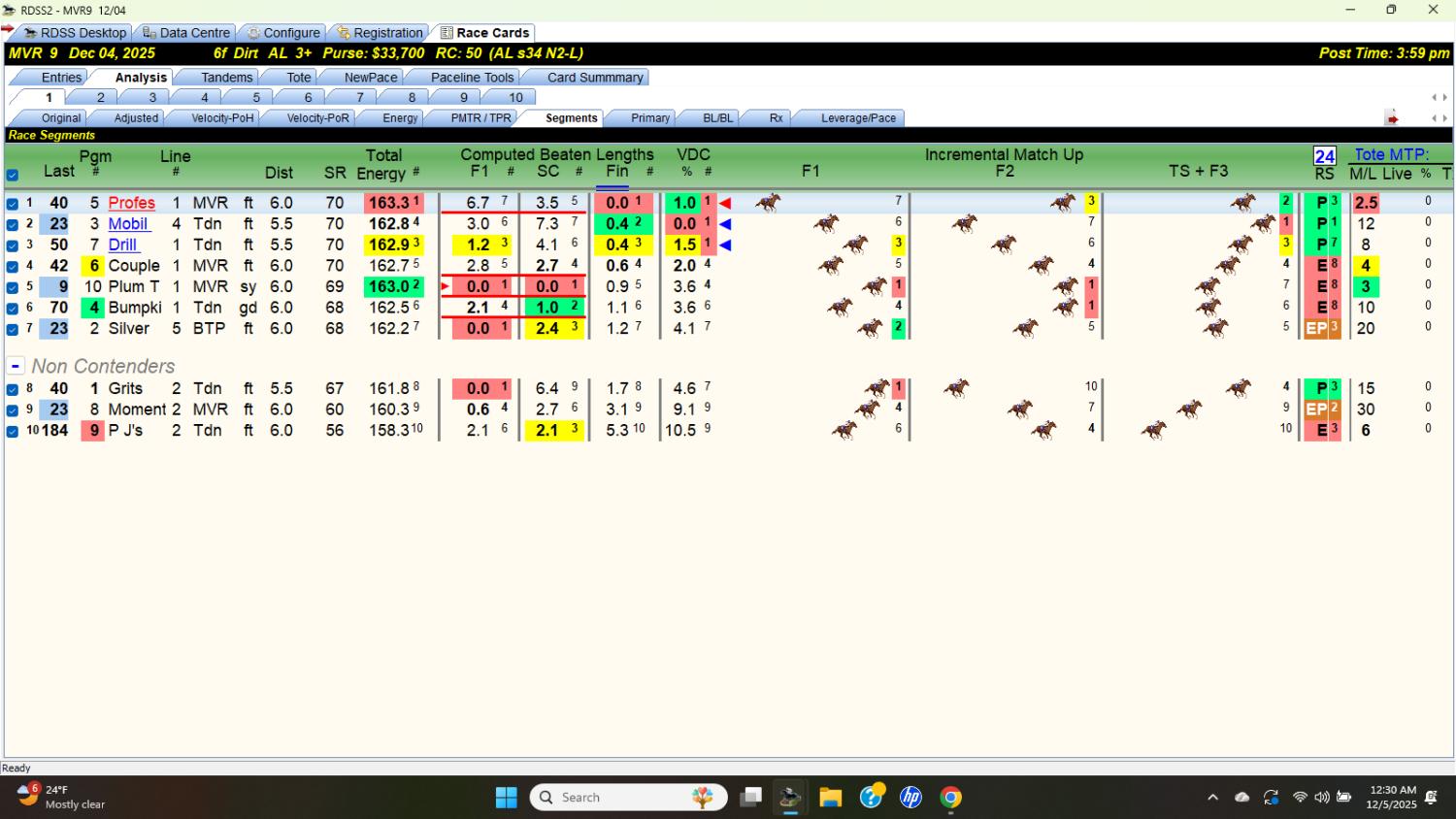Select race number 5 tab
This screenshot has height=819, width=1456.
pyautogui.click(x=256, y=98)
